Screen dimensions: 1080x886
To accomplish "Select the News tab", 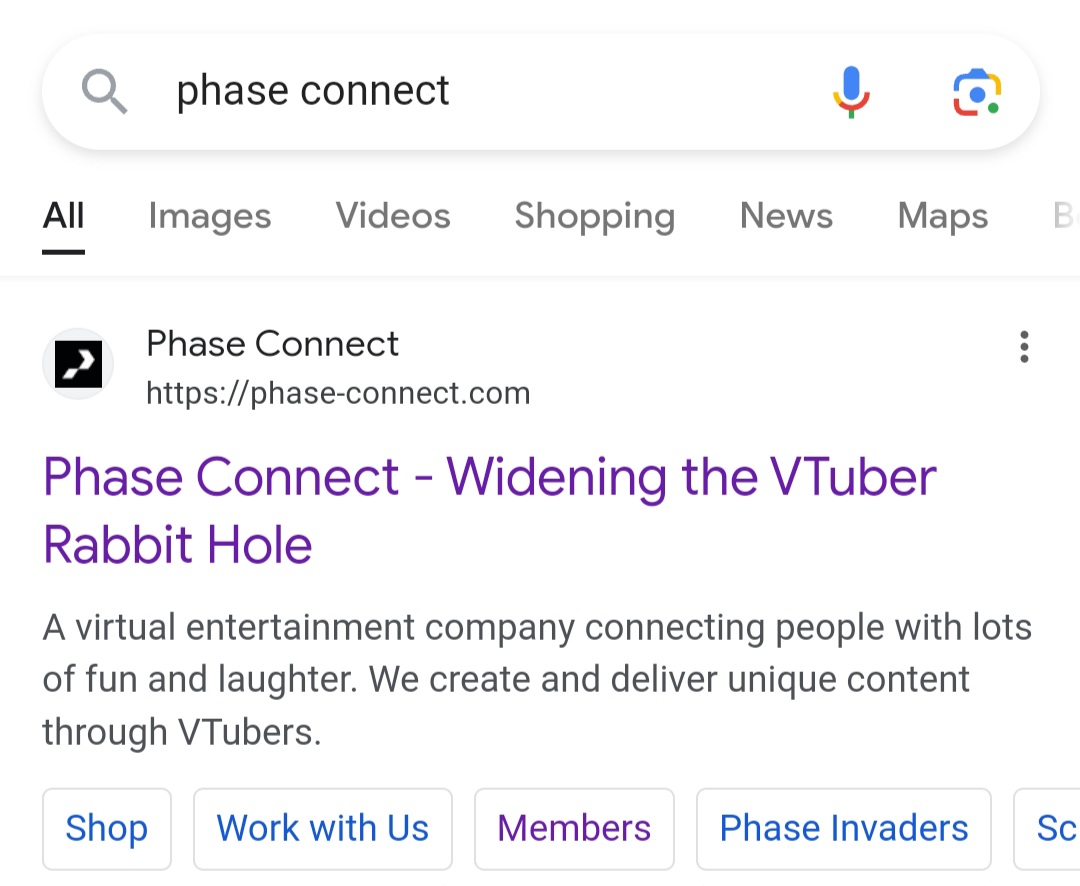I will click(x=787, y=216).
